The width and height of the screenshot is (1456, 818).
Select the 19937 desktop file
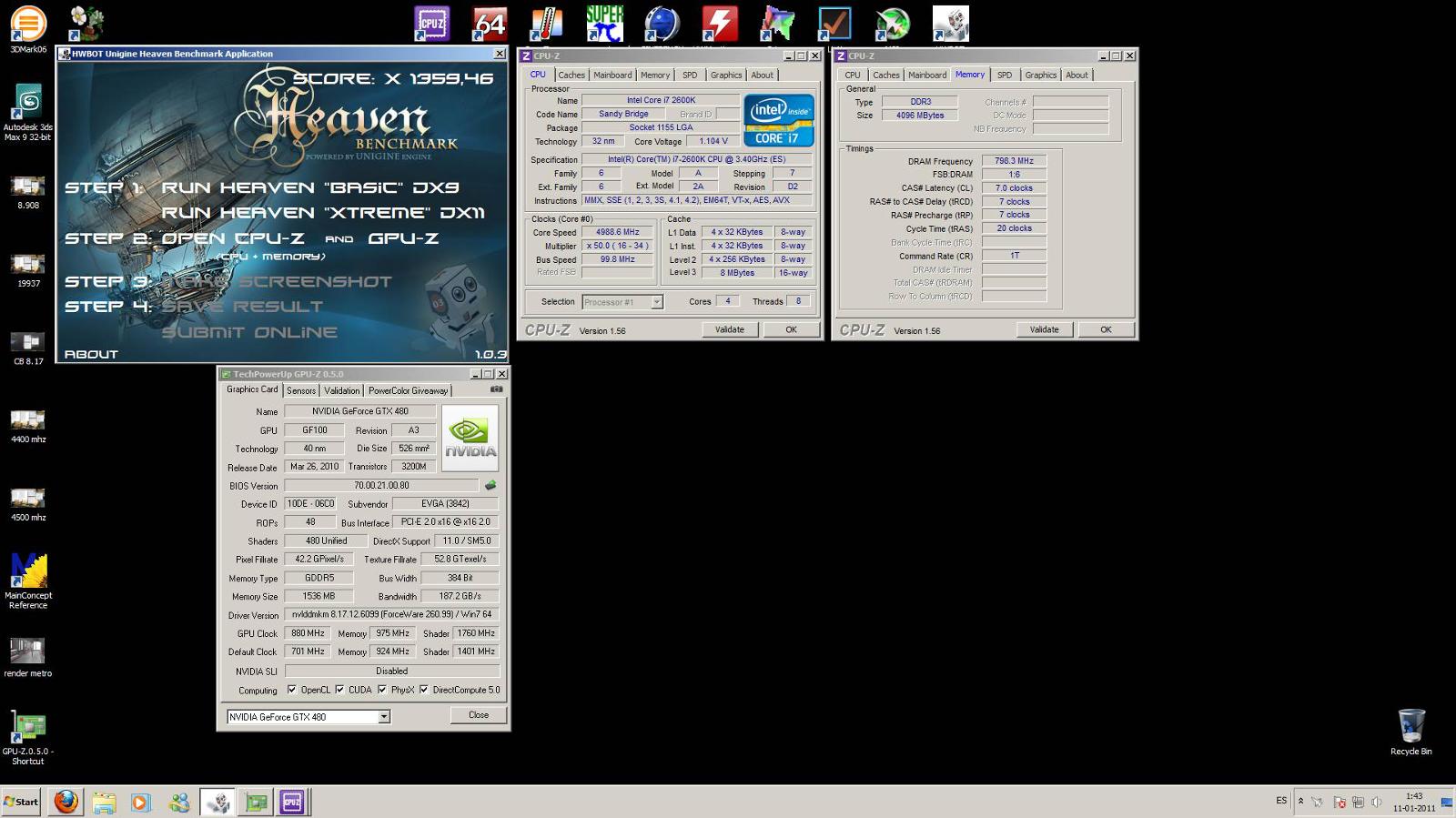click(28, 271)
